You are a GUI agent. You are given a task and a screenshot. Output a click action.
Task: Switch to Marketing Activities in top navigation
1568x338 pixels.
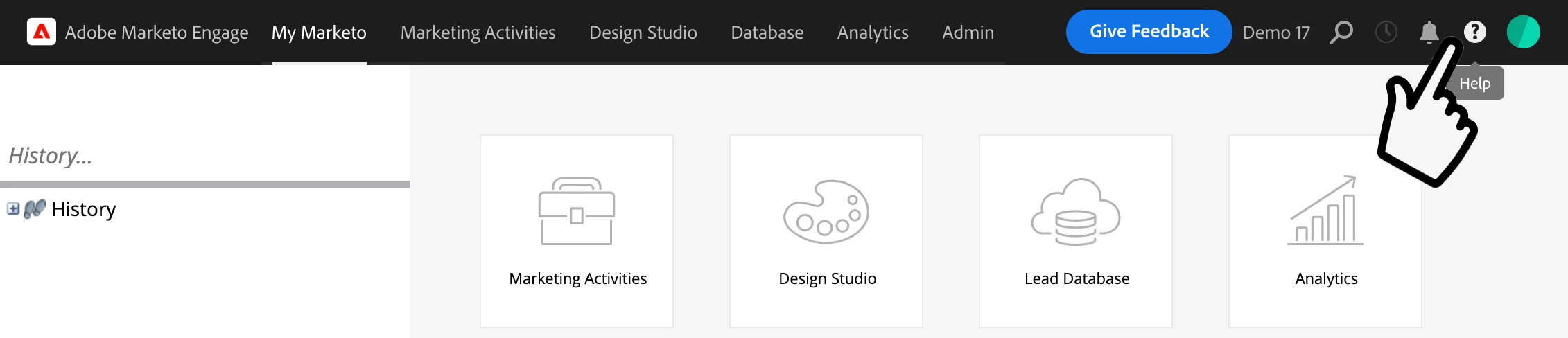click(x=478, y=33)
